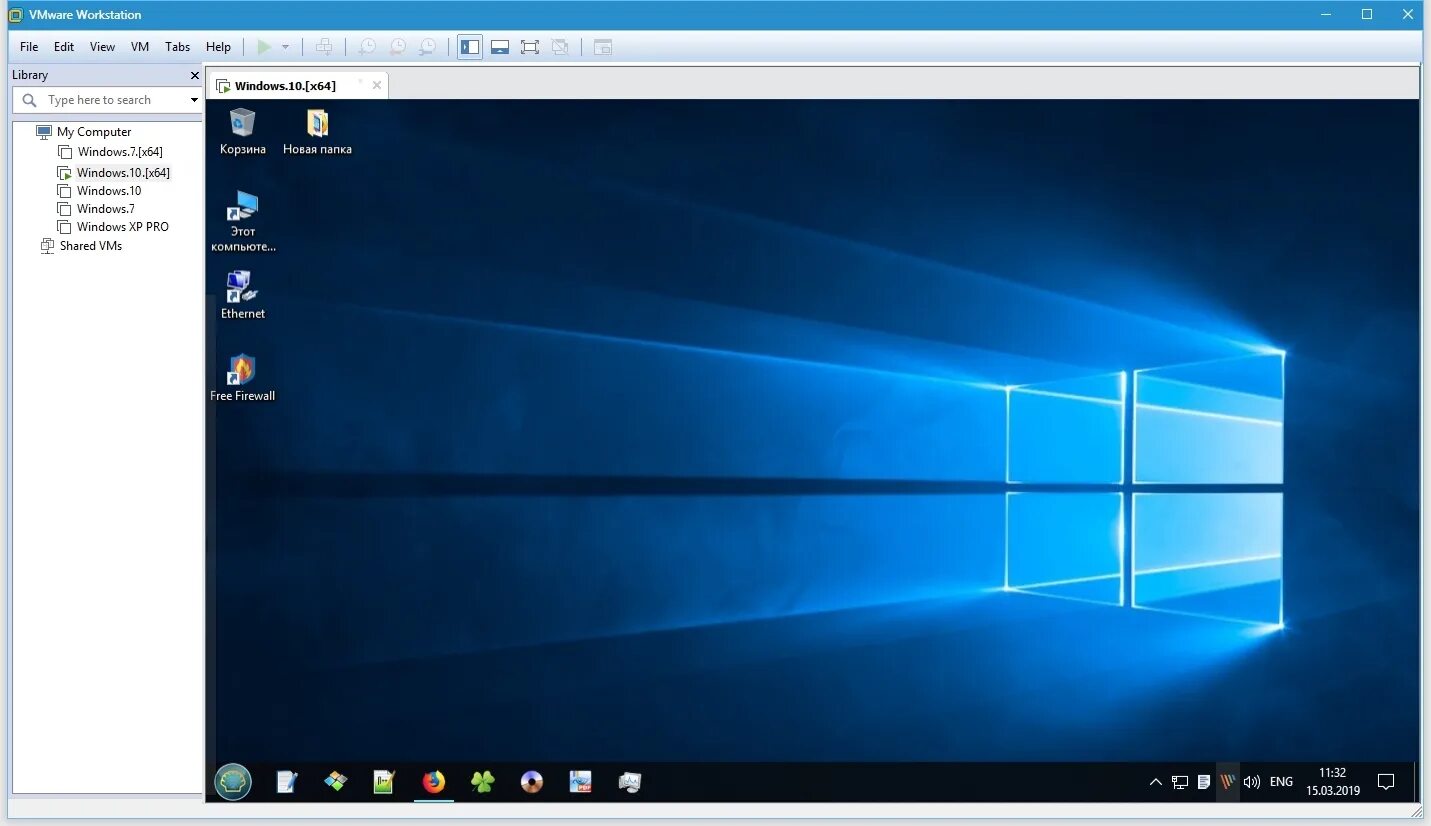Click the green Power On play button
Image resolution: width=1431 pixels, height=826 pixels.
point(264,47)
